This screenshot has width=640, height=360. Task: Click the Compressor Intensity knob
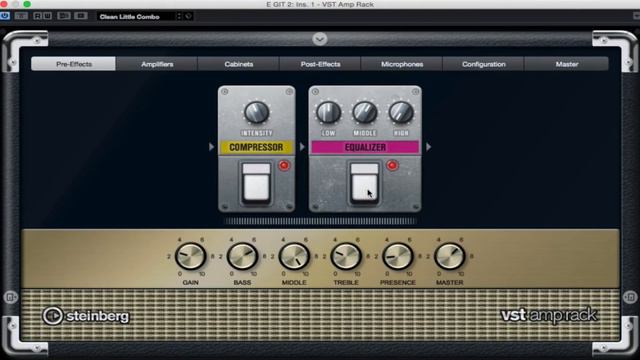pos(256,112)
